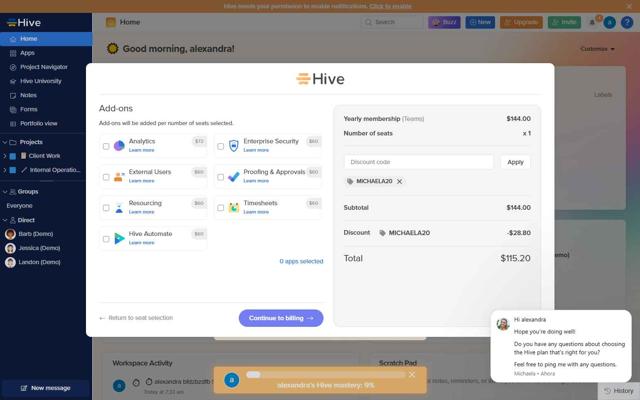Open Learn more under Proofing & Approvals
Image resolution: width=640 pixels, height=400 pixels.
pyautogui.click(x=256, y=181)
